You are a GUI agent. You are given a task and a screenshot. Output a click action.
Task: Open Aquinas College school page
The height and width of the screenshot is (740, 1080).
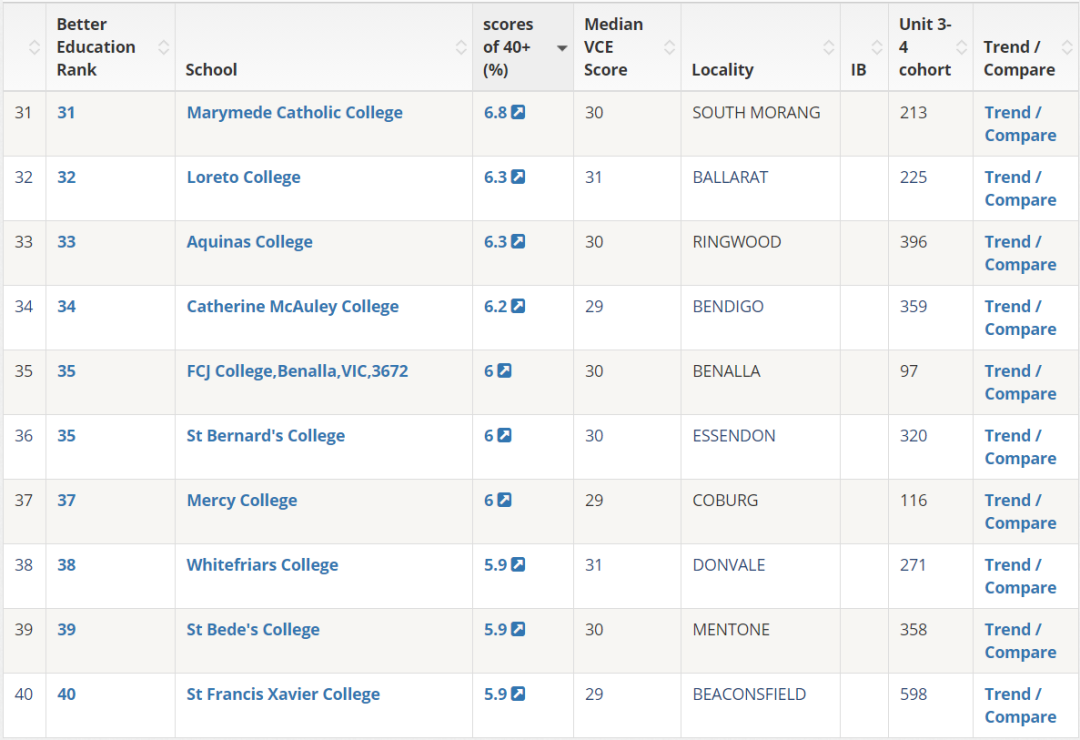point(249,243)
